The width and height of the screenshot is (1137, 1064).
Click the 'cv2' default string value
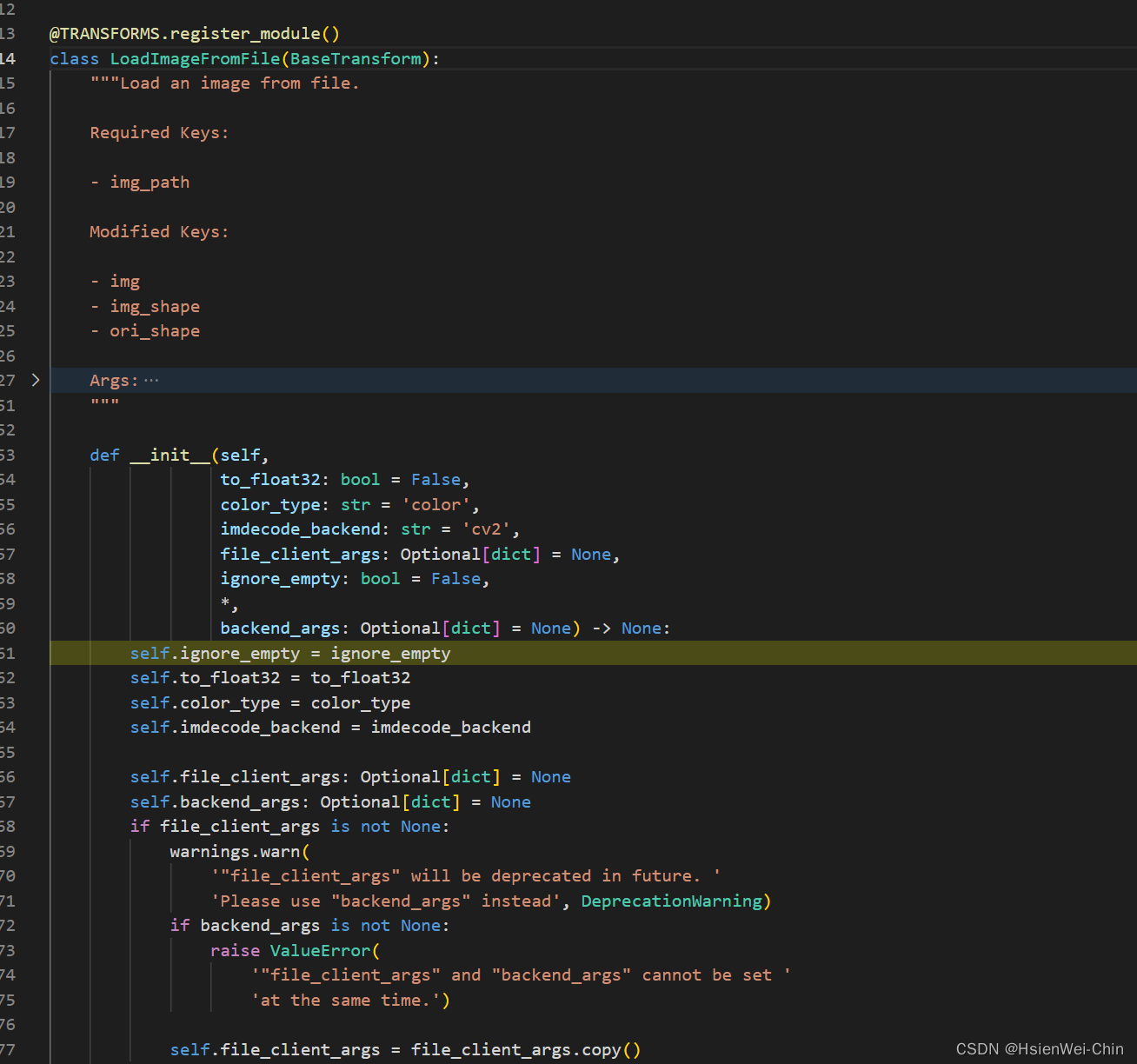coord(486,529)
